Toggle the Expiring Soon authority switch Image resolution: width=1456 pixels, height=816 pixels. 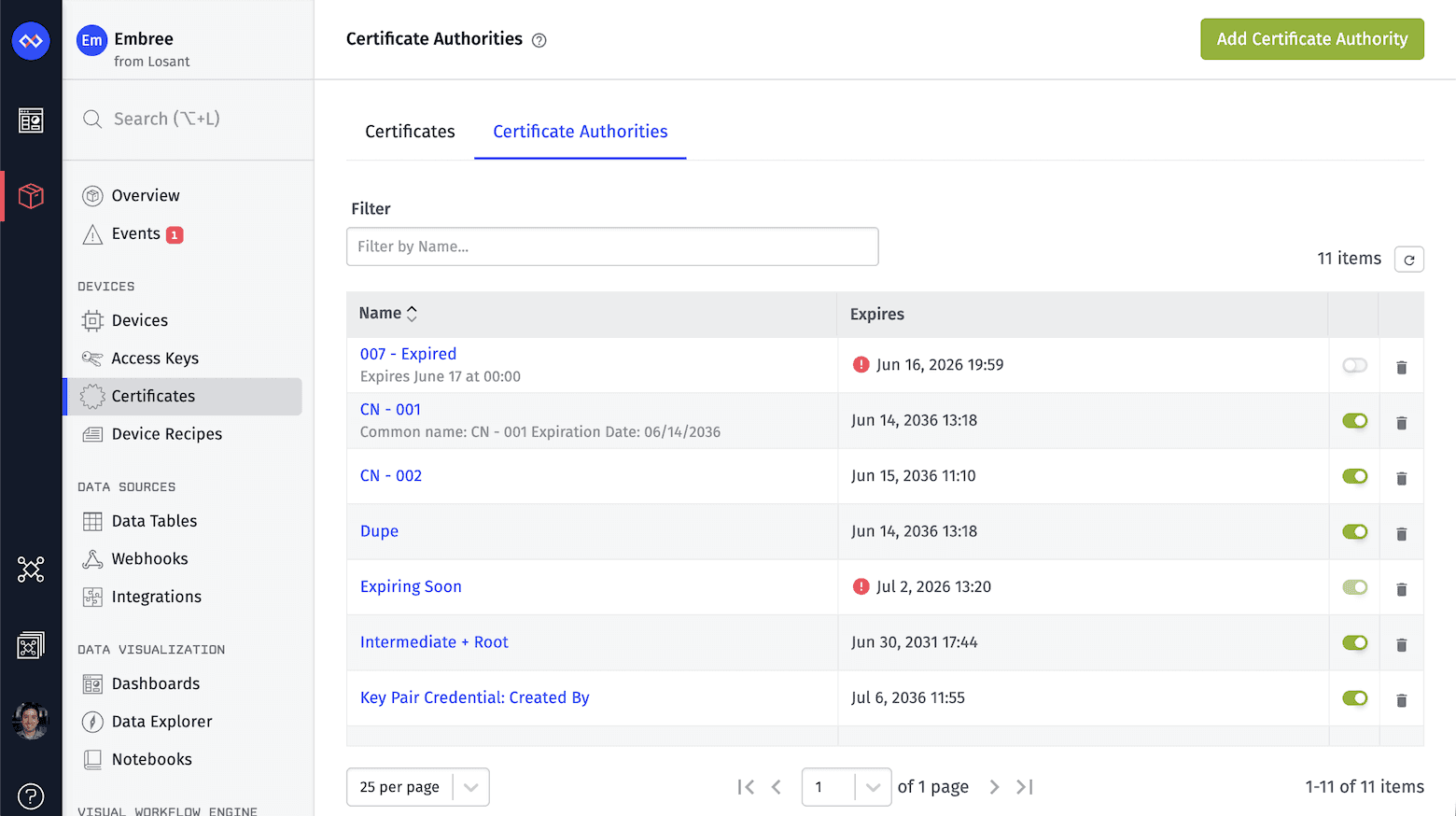point(1354,587)
